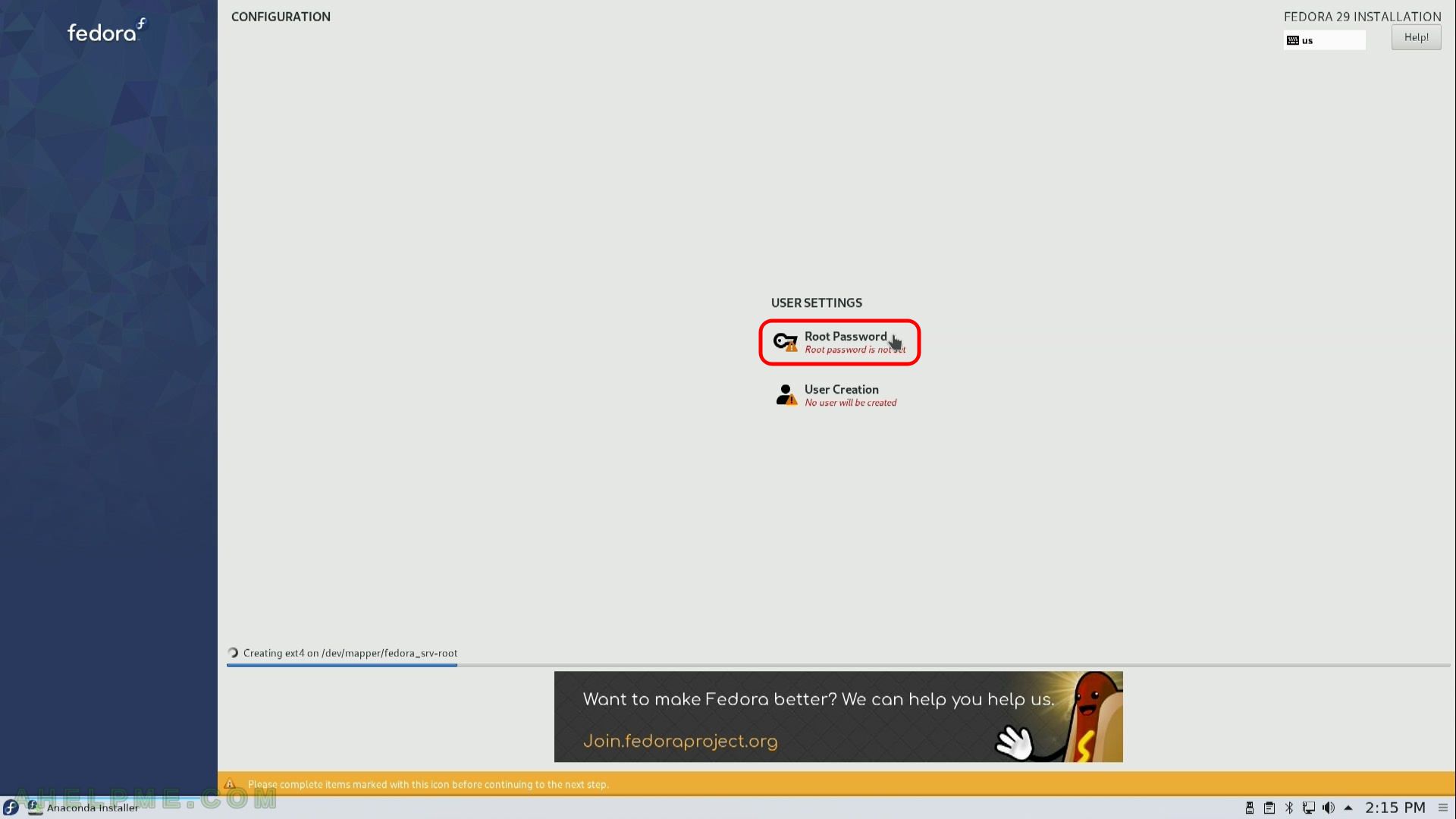Open the clipboard tray icon
Image resolution: width=1456 pixels, height=819 pixels.
1269,808
